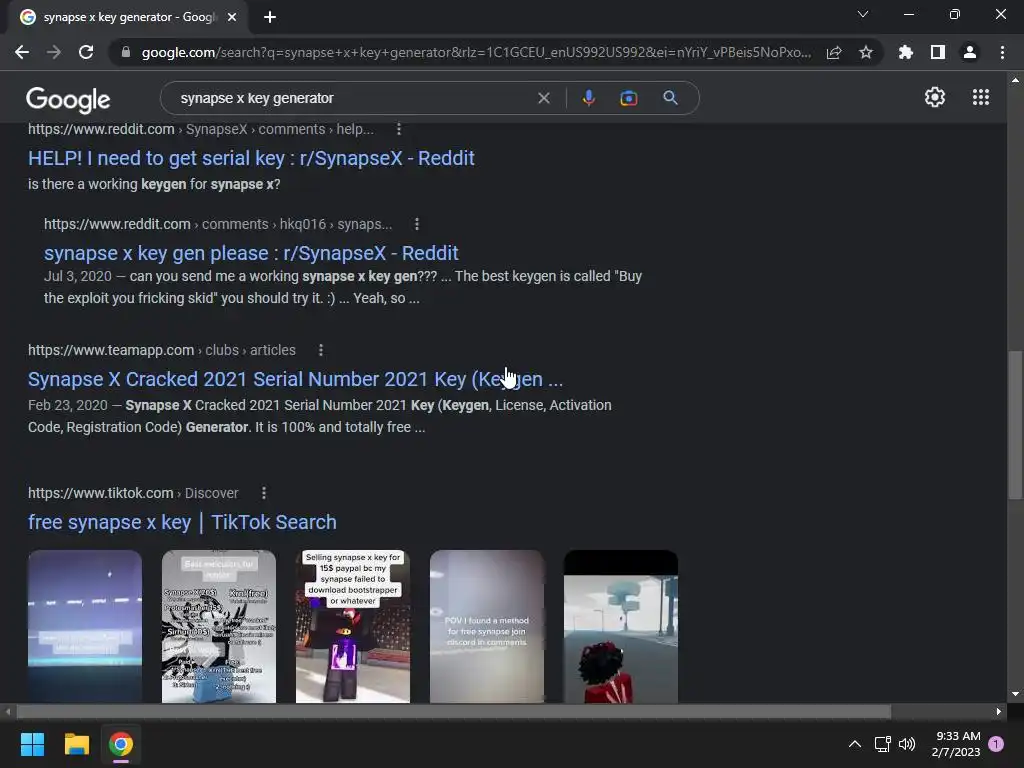Go to the Google logo homepage

point(68,99)
